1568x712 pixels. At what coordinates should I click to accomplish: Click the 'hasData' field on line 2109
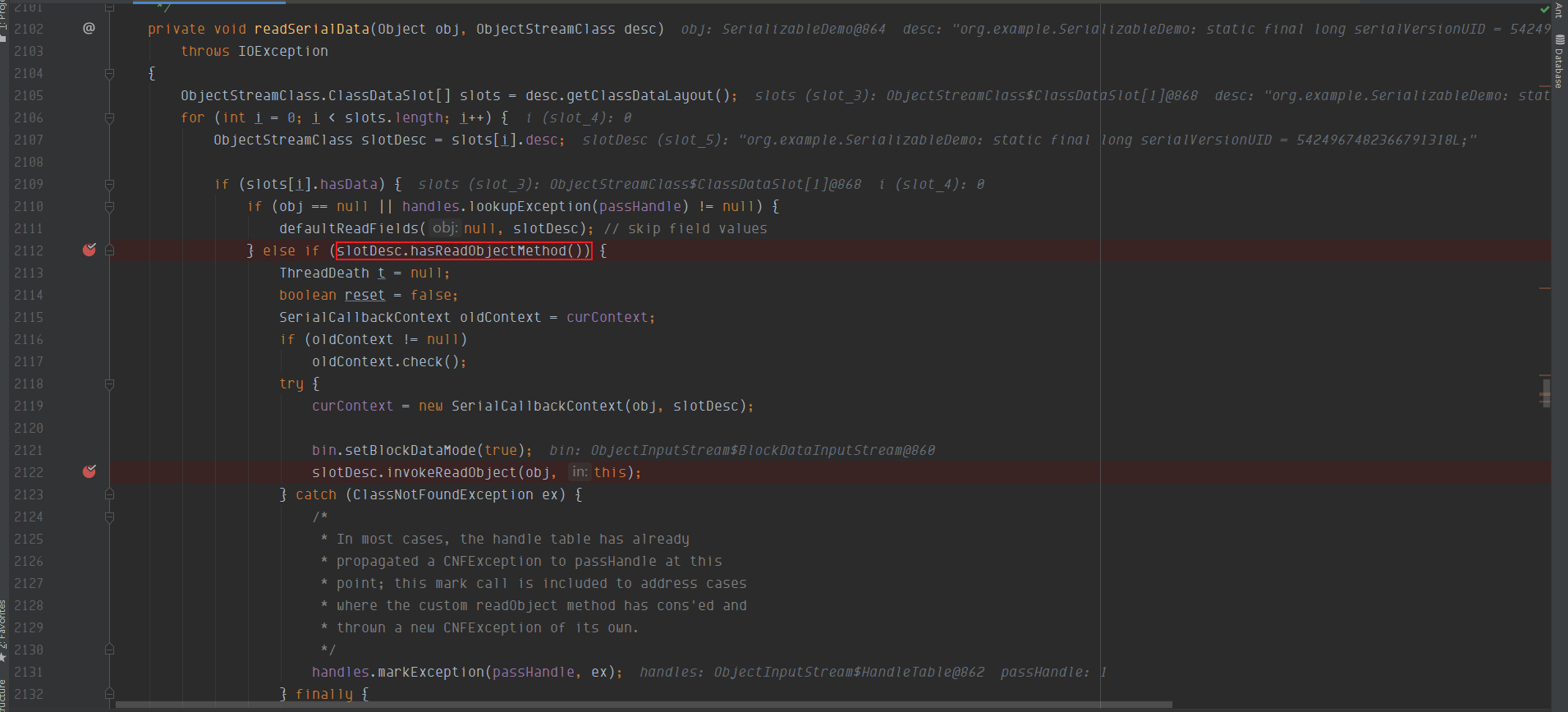(x=349, y=184)
